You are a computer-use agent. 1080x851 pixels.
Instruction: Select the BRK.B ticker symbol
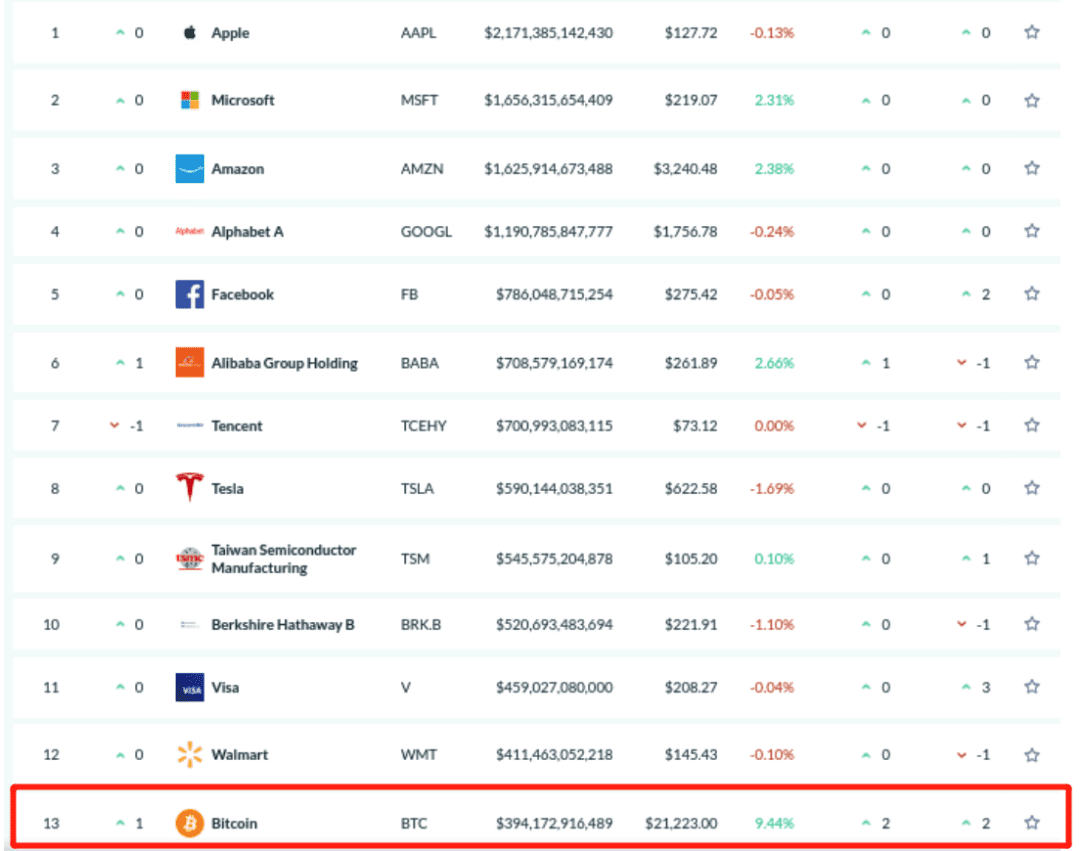[420, 624]
